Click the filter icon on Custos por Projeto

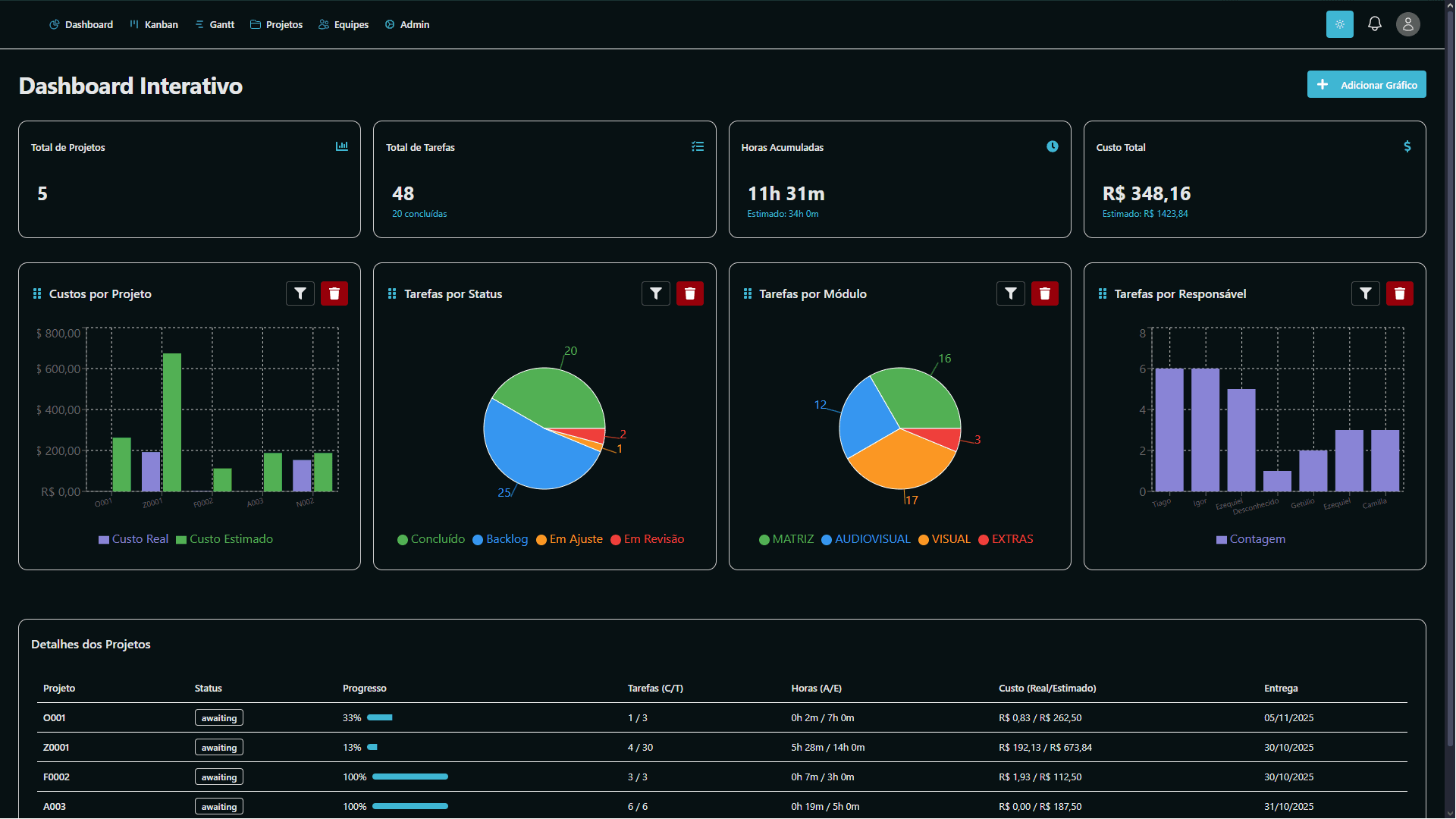pyautogui.click(x=300, y=293)
